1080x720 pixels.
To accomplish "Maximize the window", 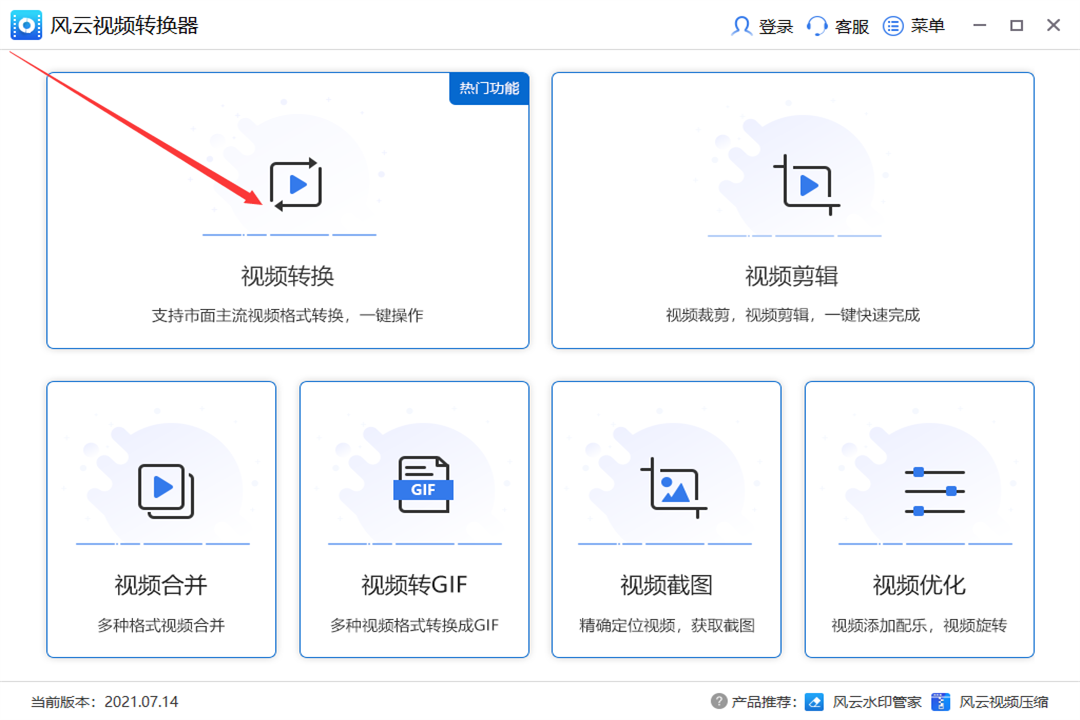I will [1017, 25].
